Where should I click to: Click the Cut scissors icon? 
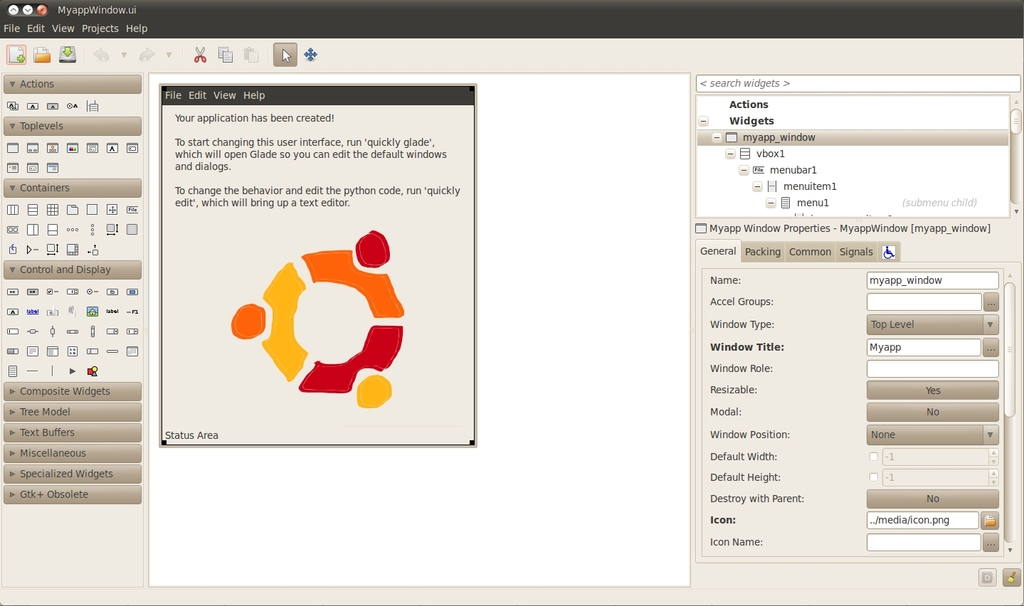point(200,55)
